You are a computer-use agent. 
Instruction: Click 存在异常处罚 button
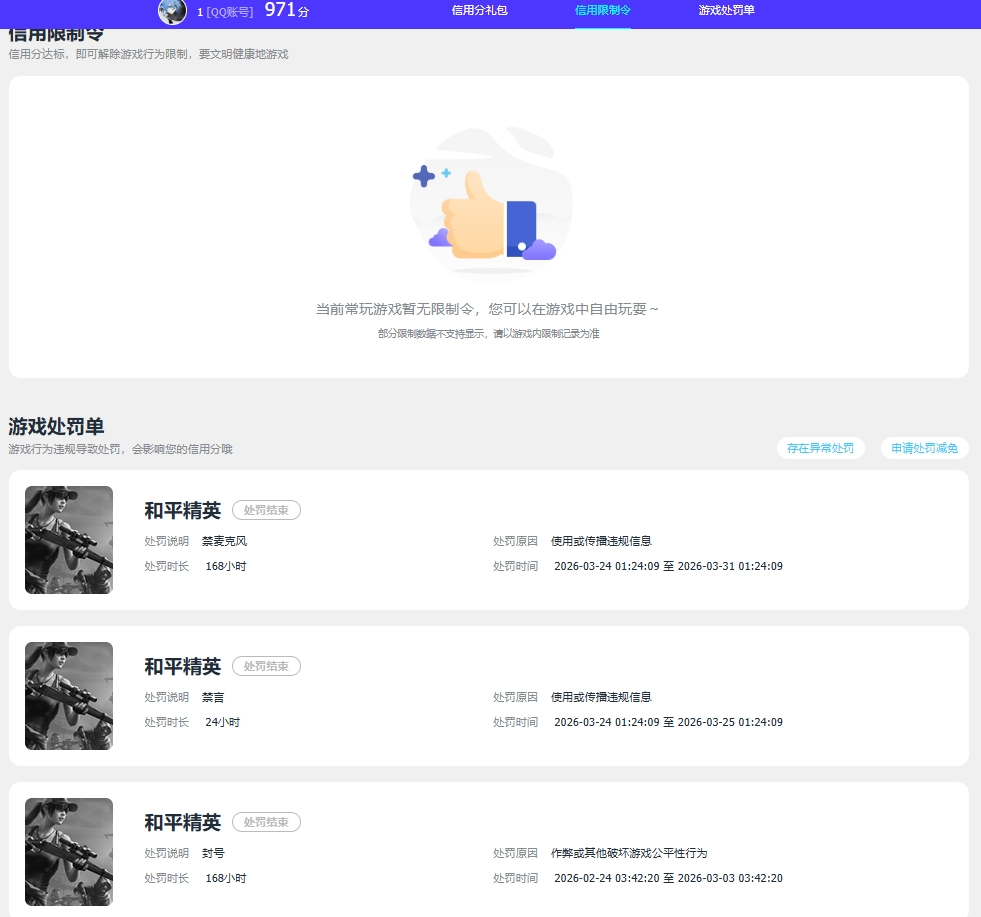(820, 448)
